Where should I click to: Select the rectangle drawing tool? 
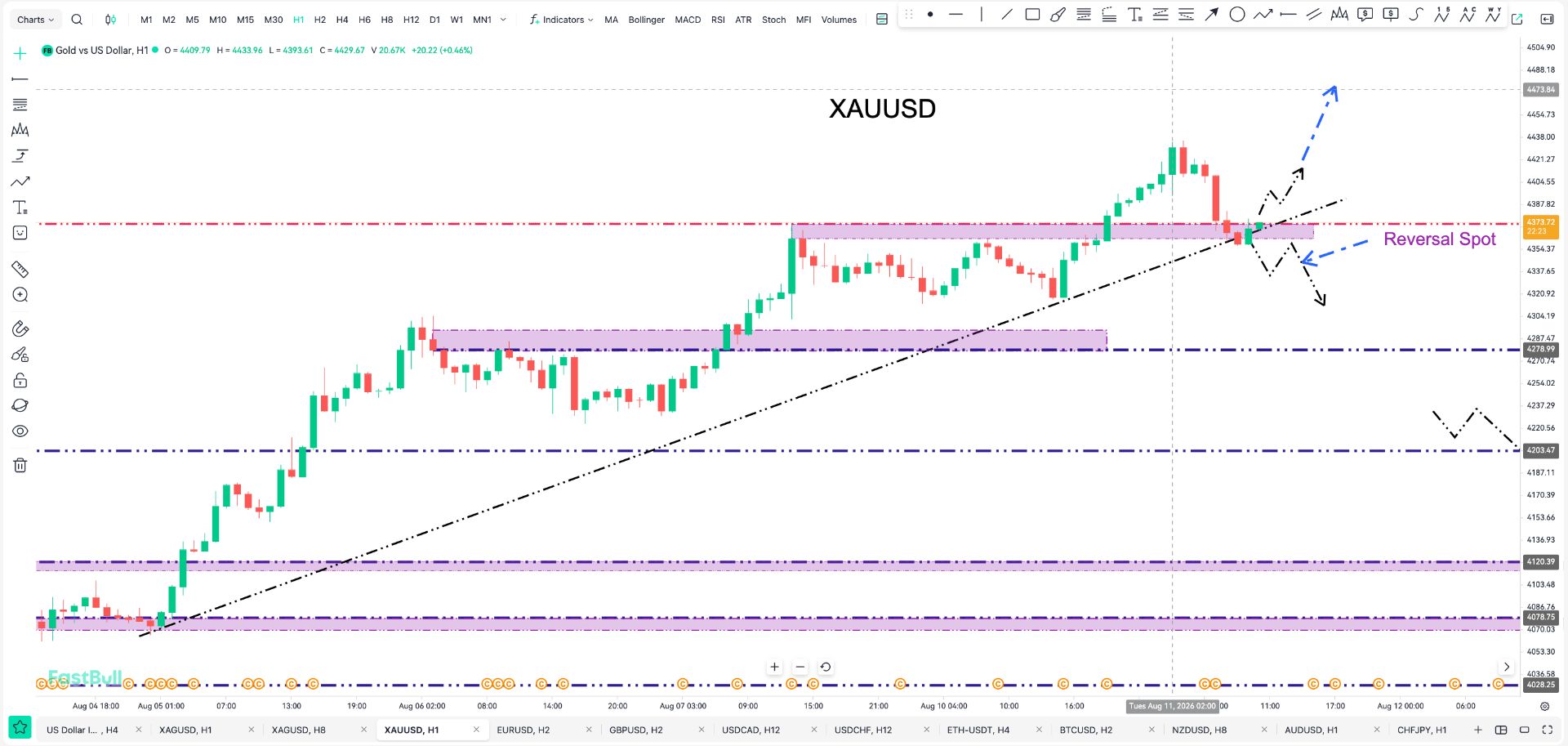point(1032,15)
